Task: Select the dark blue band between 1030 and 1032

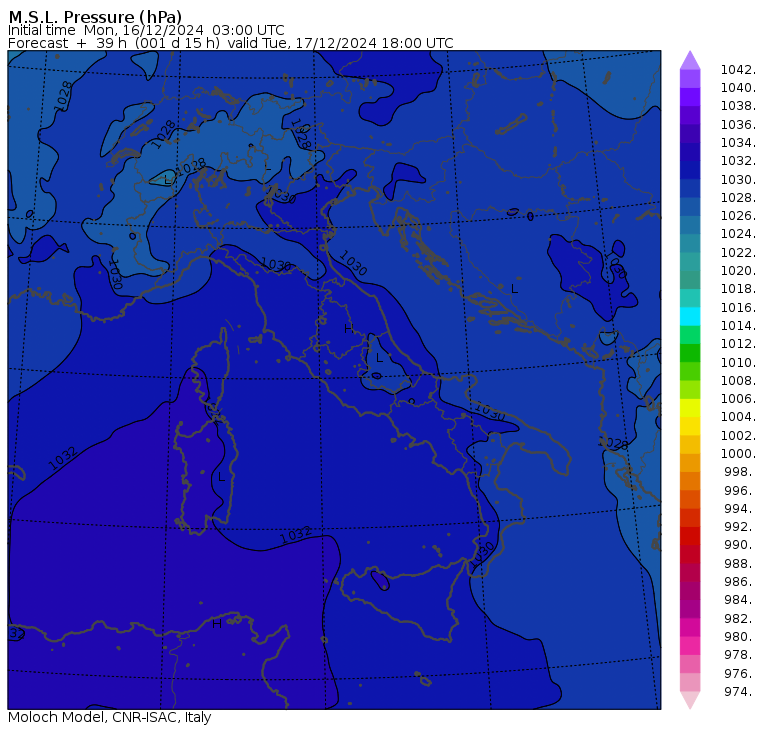Action: [x=690, y=170]
